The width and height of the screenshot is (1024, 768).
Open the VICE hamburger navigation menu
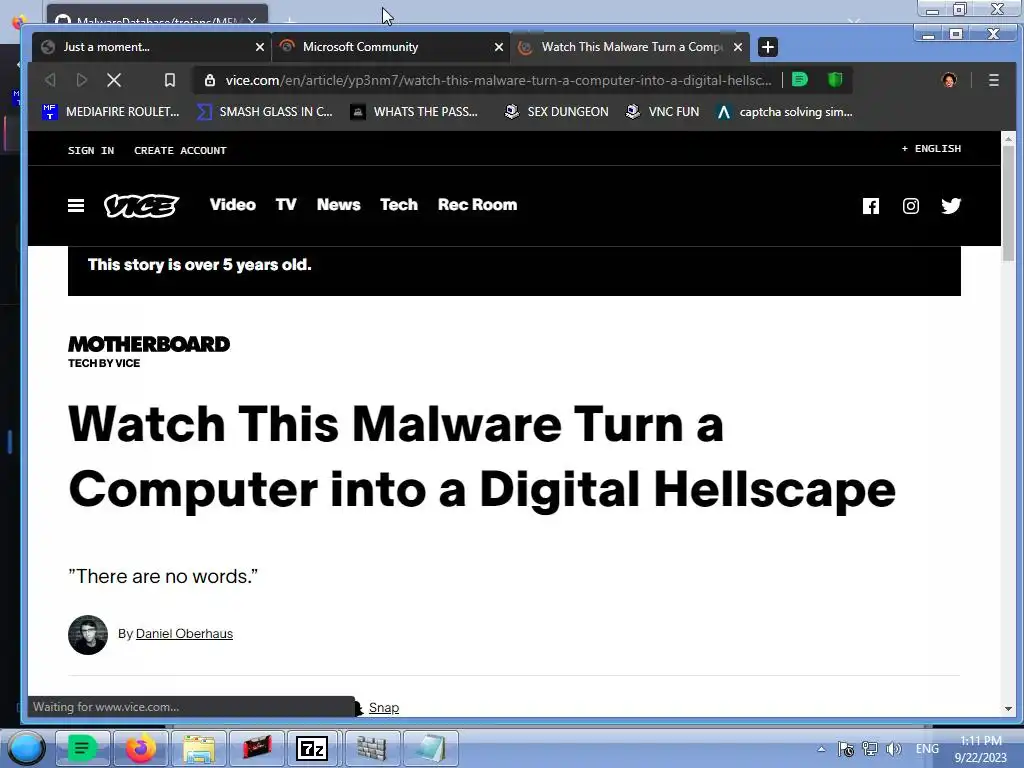point(76,206)
